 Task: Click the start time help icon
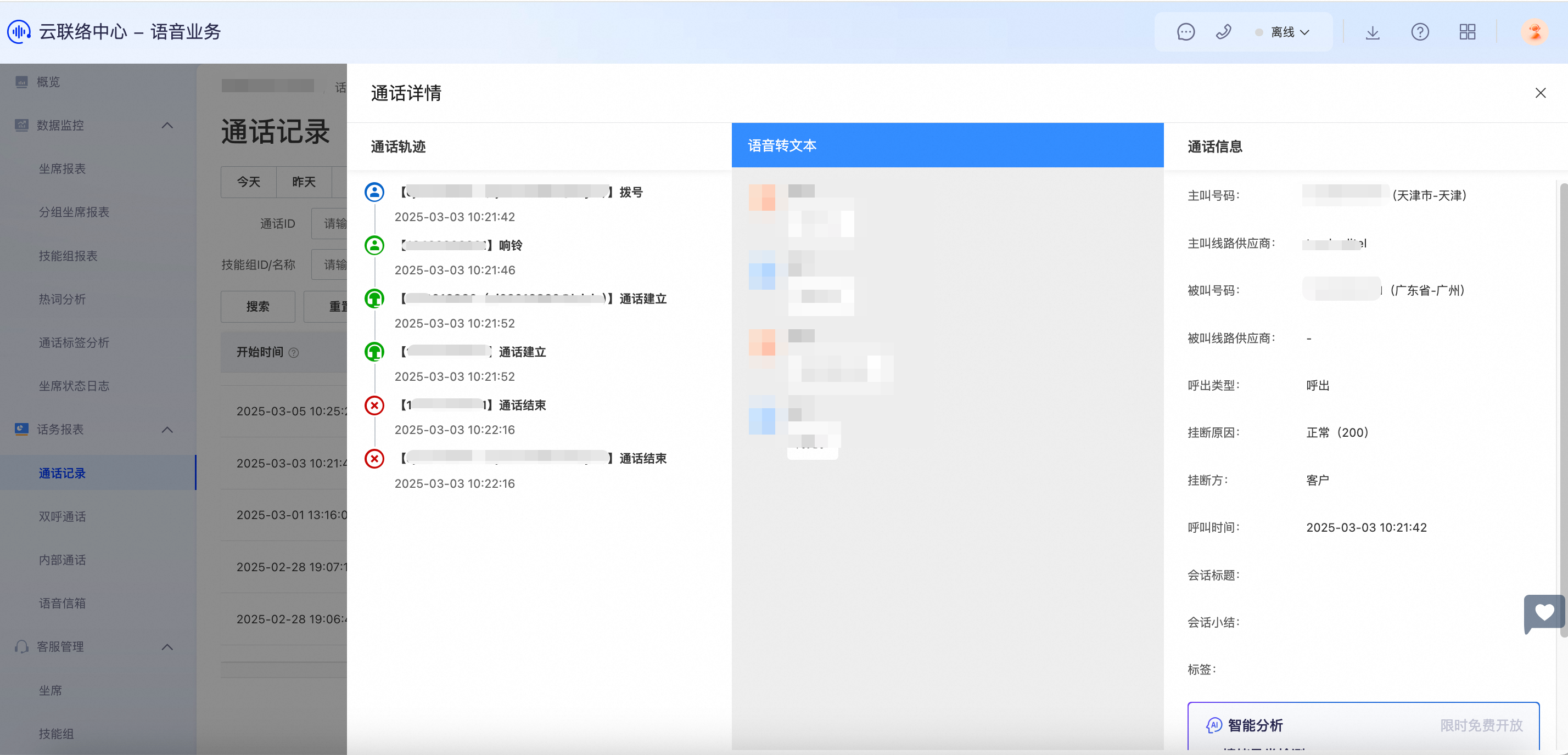(293, 352)
